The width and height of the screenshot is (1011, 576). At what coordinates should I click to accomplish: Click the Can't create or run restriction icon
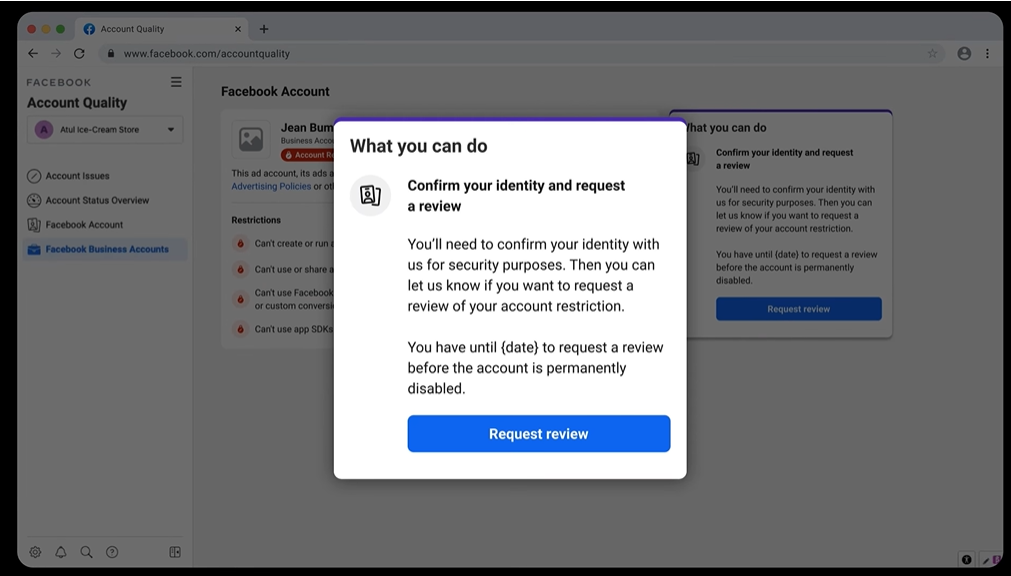[240, 243]
